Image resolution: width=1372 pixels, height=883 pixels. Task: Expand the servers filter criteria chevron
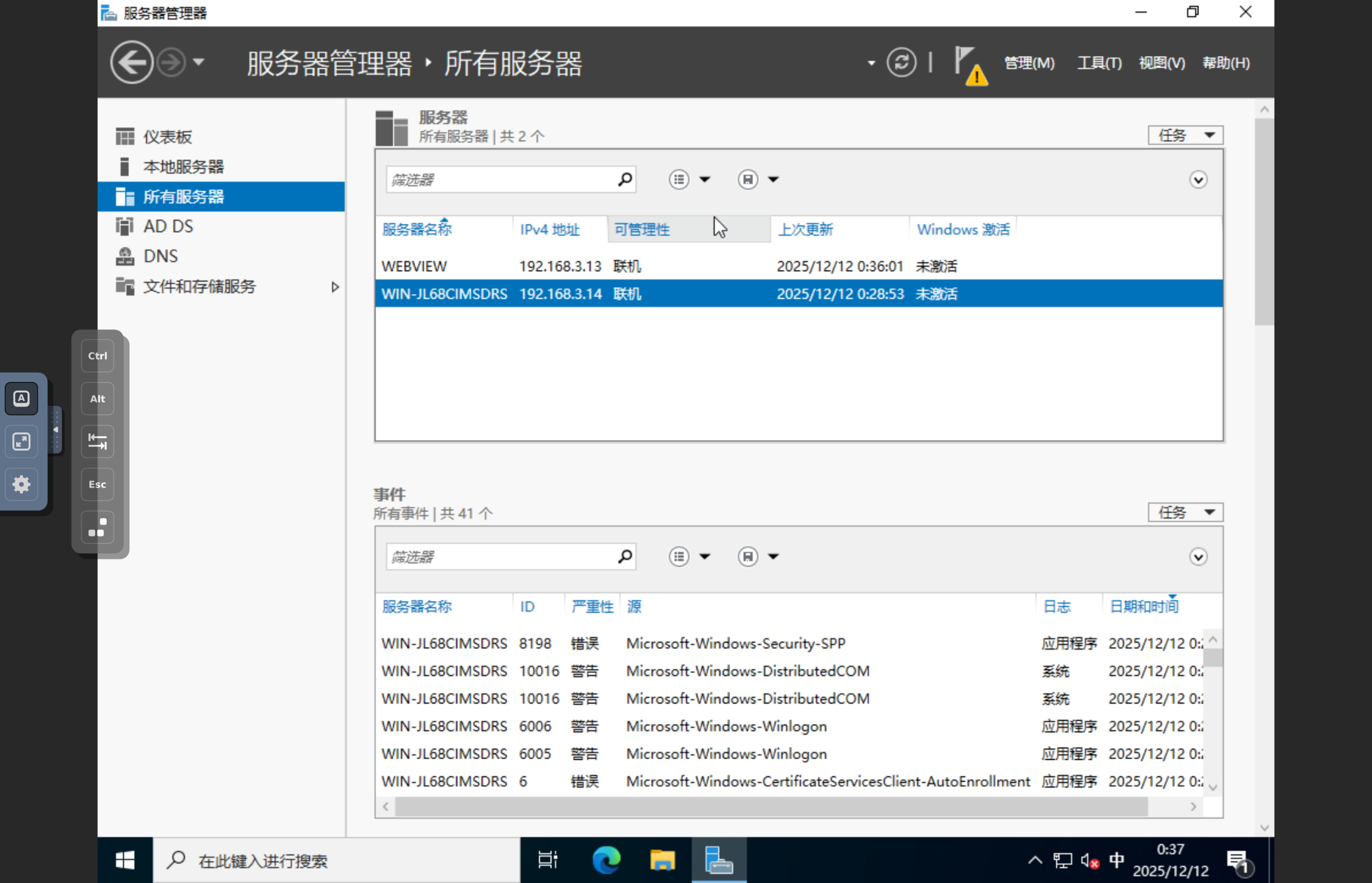(1198, 180)
